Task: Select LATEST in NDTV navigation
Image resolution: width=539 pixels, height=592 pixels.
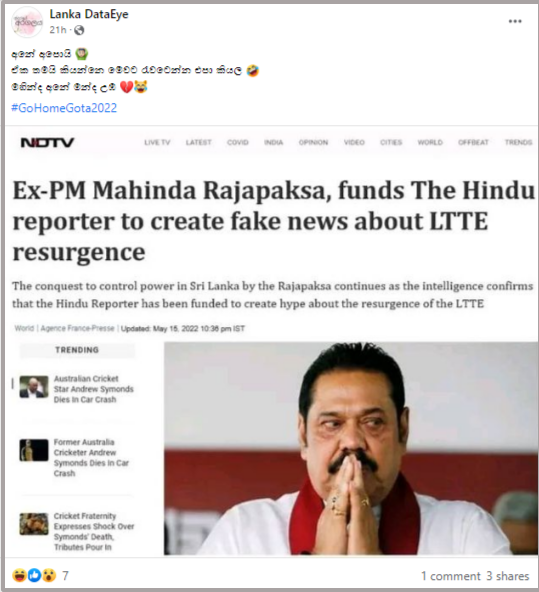Action: point(199,142)
